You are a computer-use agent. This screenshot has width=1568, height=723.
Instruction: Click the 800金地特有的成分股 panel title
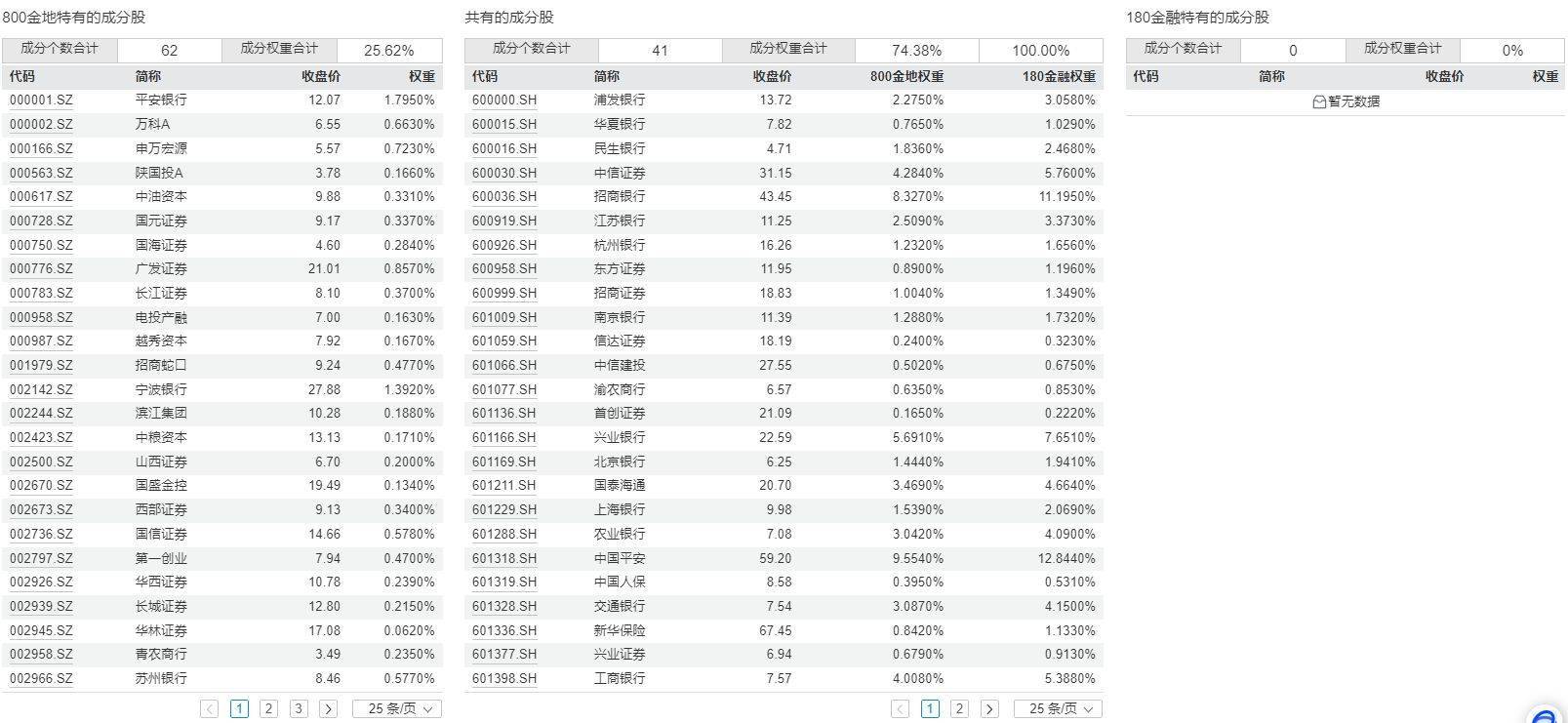73,18
